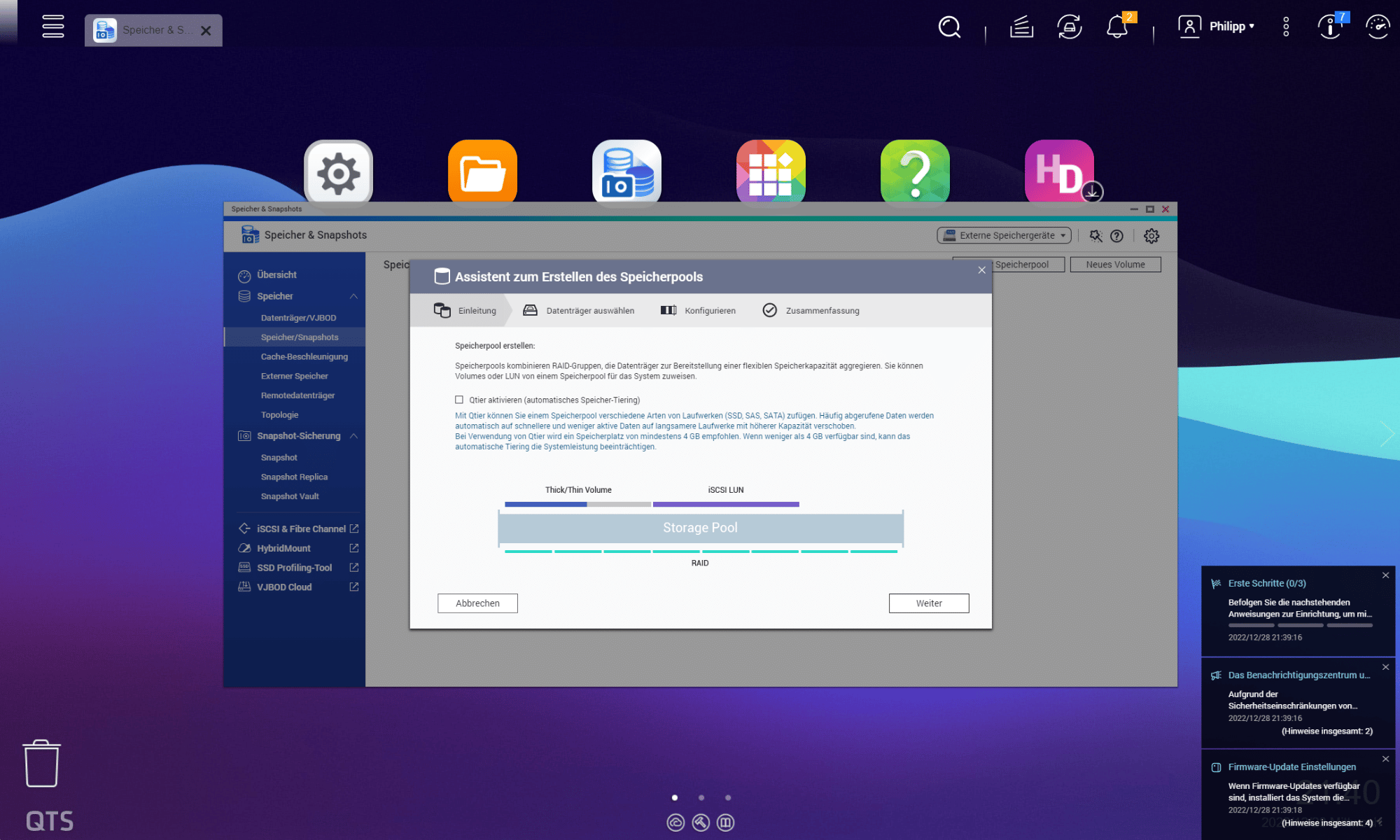Collapse the Speicher sidebar section
The image size is (1400, 840).
[x=353, y=296]
